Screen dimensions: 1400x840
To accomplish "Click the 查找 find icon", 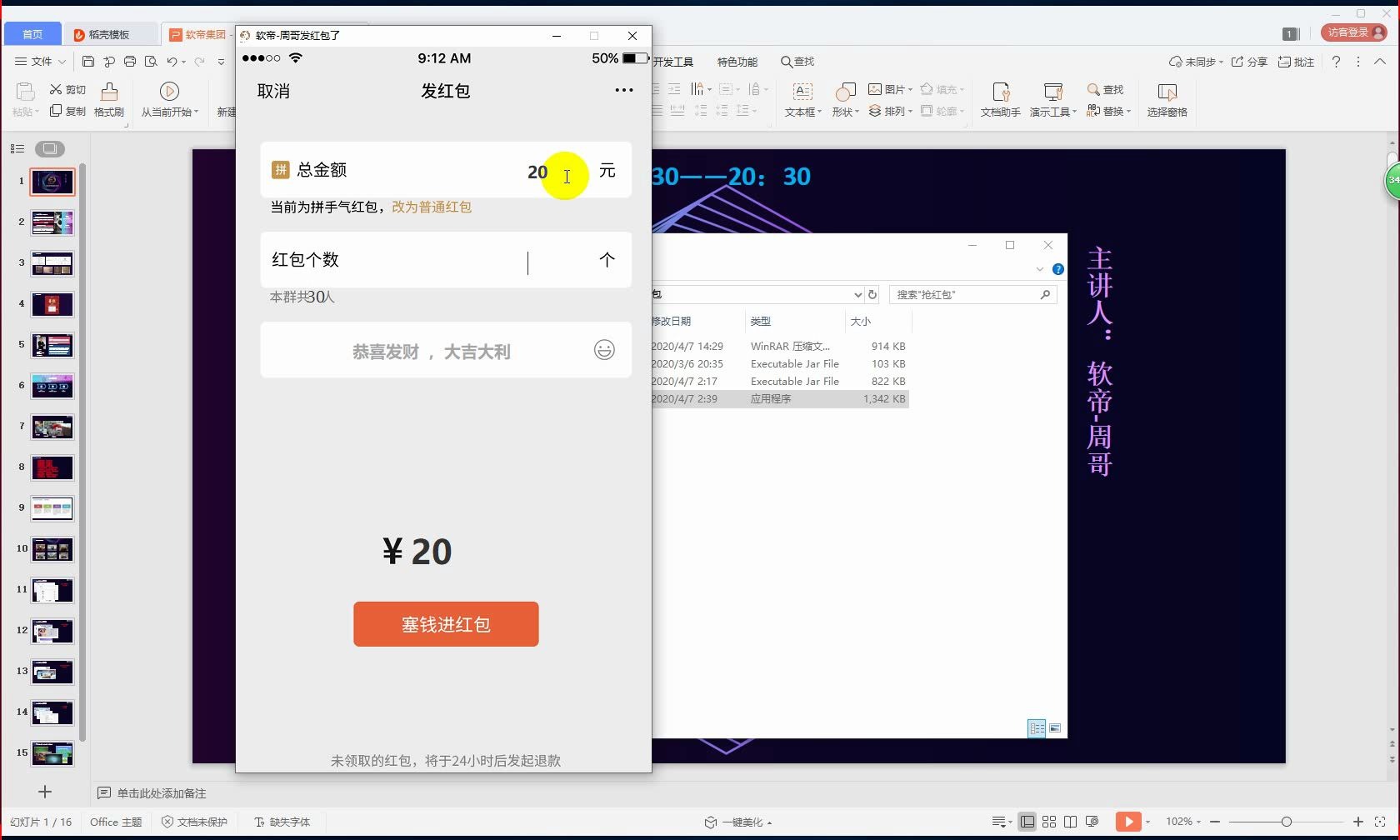I will pos(1105,89).
